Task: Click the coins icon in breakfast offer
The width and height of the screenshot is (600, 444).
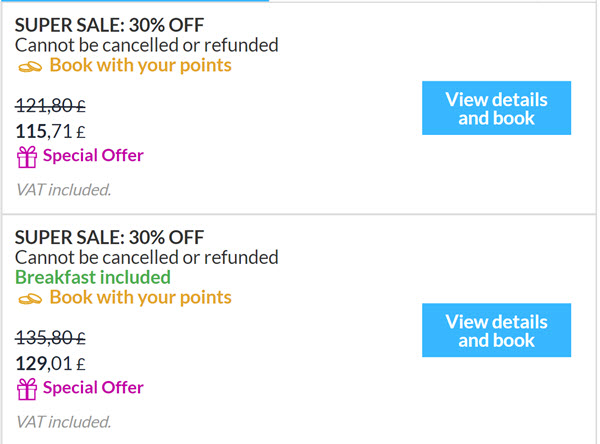Action: (x=30, y=299)
